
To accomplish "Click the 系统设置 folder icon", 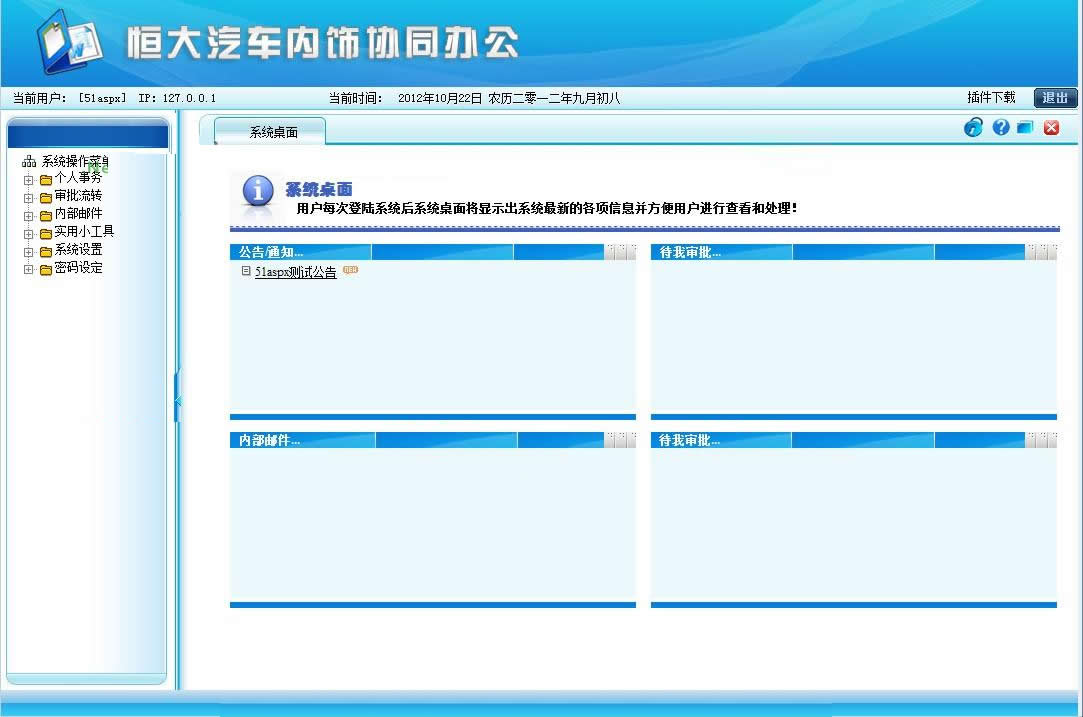I will [46, 250].
